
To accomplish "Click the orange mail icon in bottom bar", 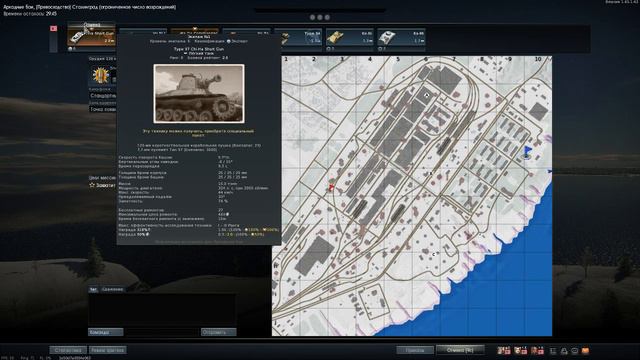I will (x=585, y=351).
